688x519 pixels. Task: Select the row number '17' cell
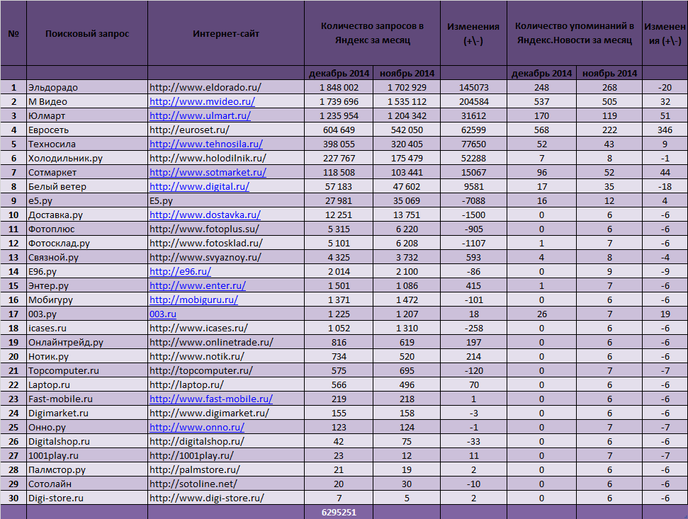[x=14, y=314]
